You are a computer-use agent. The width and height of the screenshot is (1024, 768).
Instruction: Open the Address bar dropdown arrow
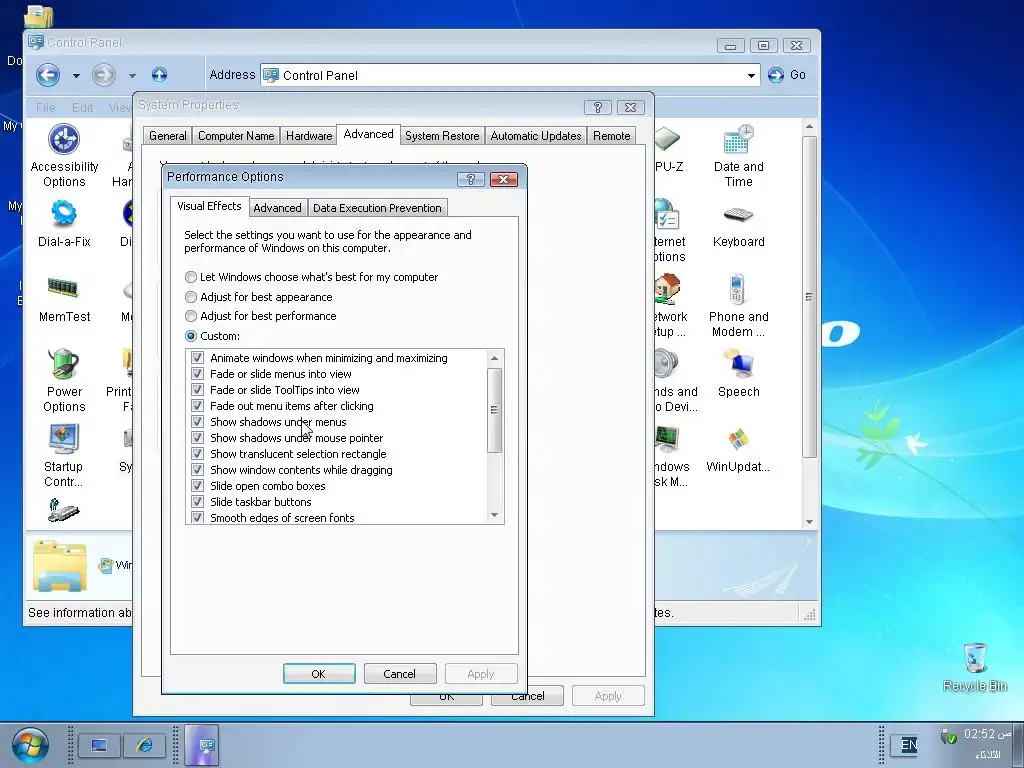751,76
